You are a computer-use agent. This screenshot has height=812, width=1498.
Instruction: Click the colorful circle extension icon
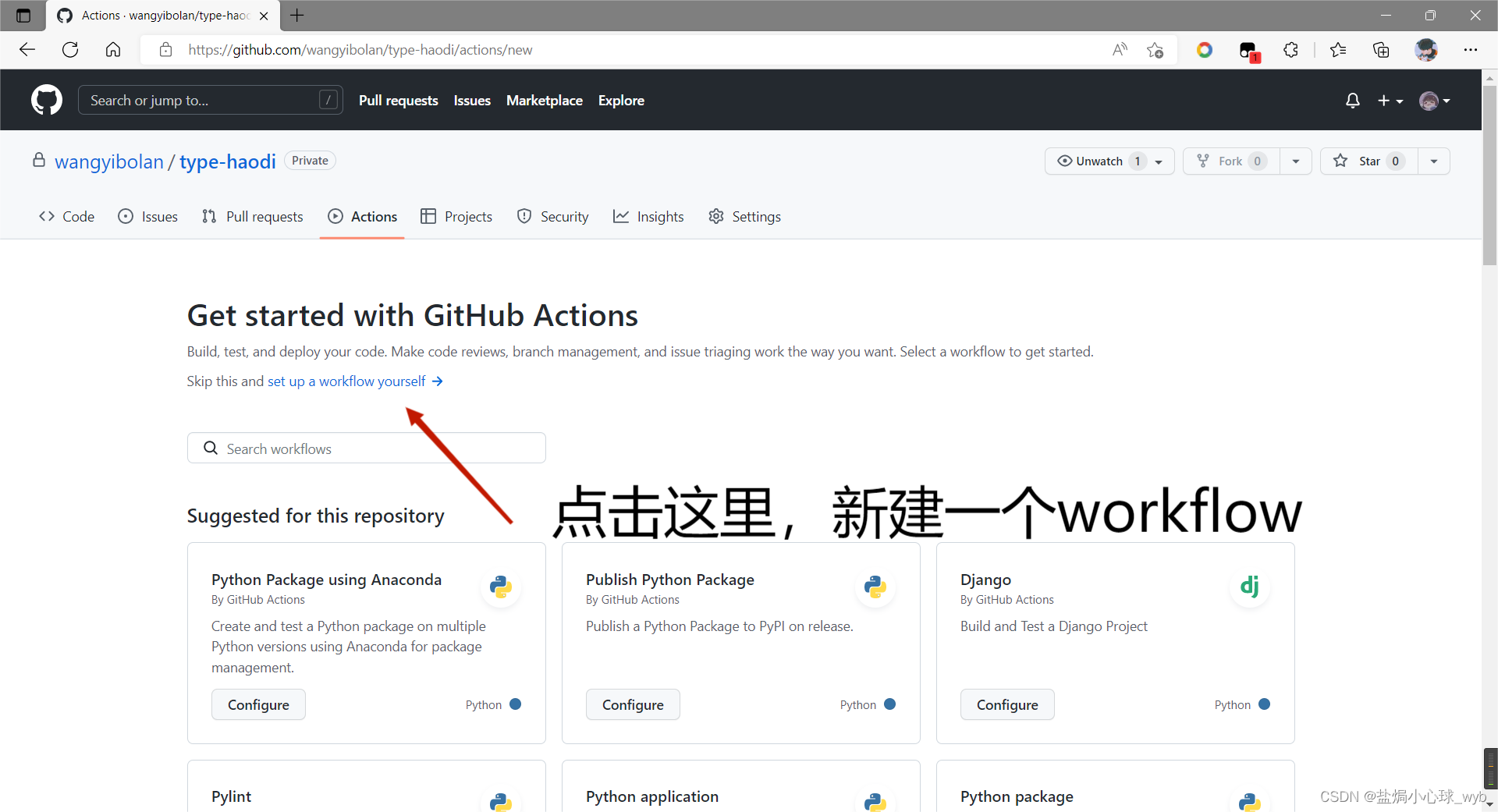coord(1205,50)
